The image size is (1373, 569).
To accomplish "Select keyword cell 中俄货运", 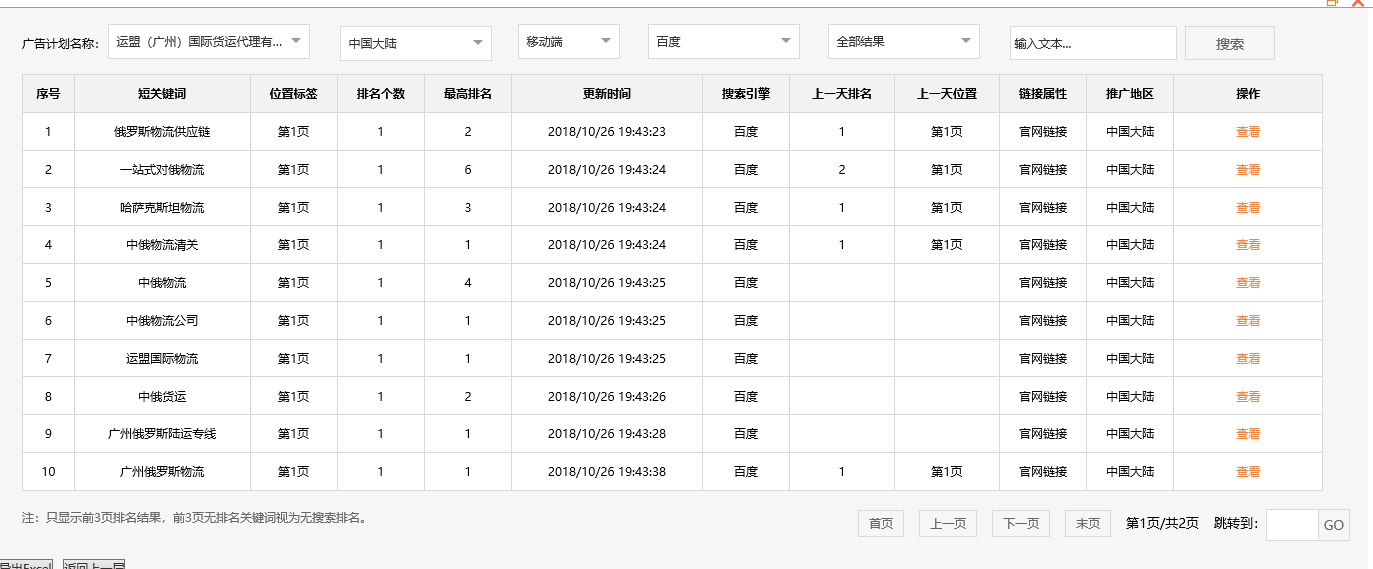I will (x=162, y=397).
